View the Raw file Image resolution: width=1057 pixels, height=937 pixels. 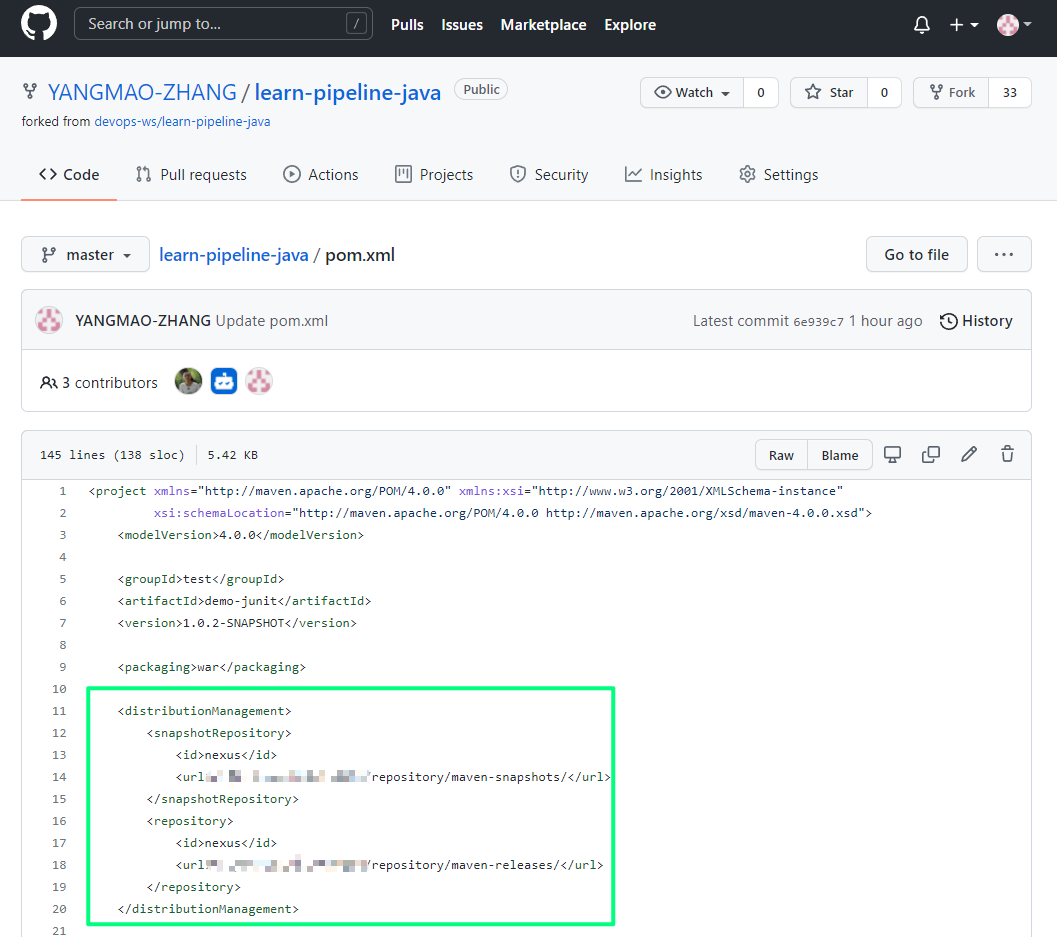click(781, 455)
